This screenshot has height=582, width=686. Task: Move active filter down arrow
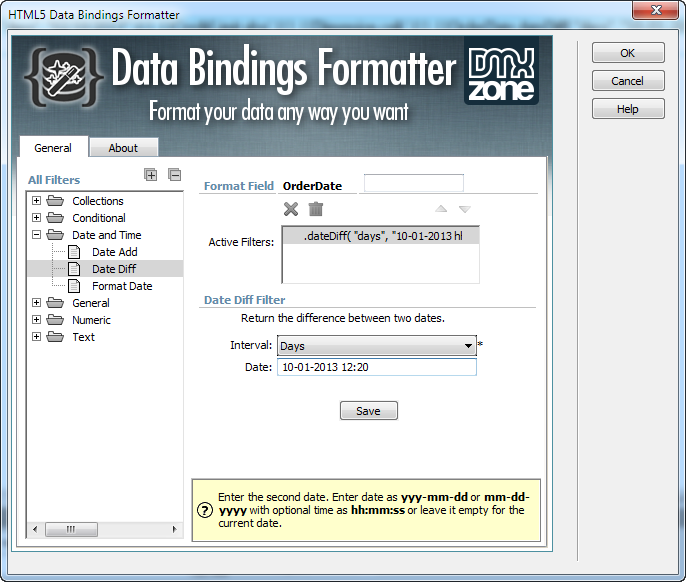465,209
